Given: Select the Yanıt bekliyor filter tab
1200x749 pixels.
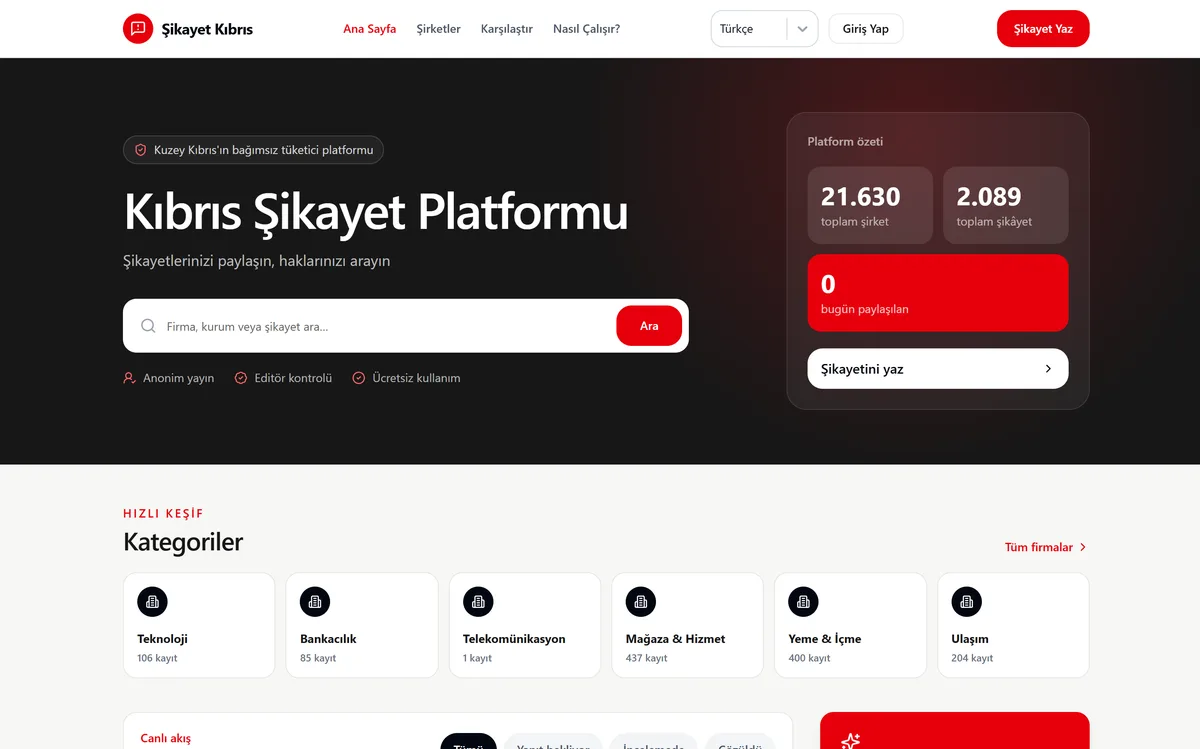Looking at the screenshot, I should [x=553, y=742].
